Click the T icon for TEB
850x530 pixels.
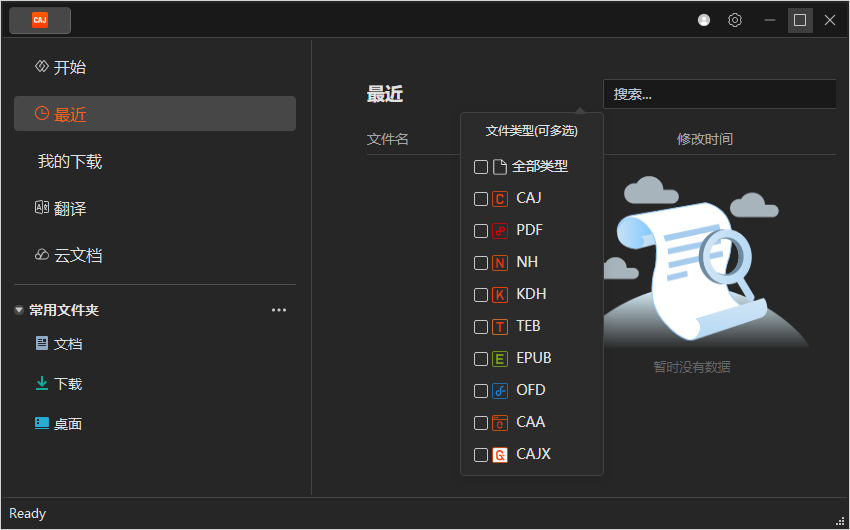click(x=500, y=327)
